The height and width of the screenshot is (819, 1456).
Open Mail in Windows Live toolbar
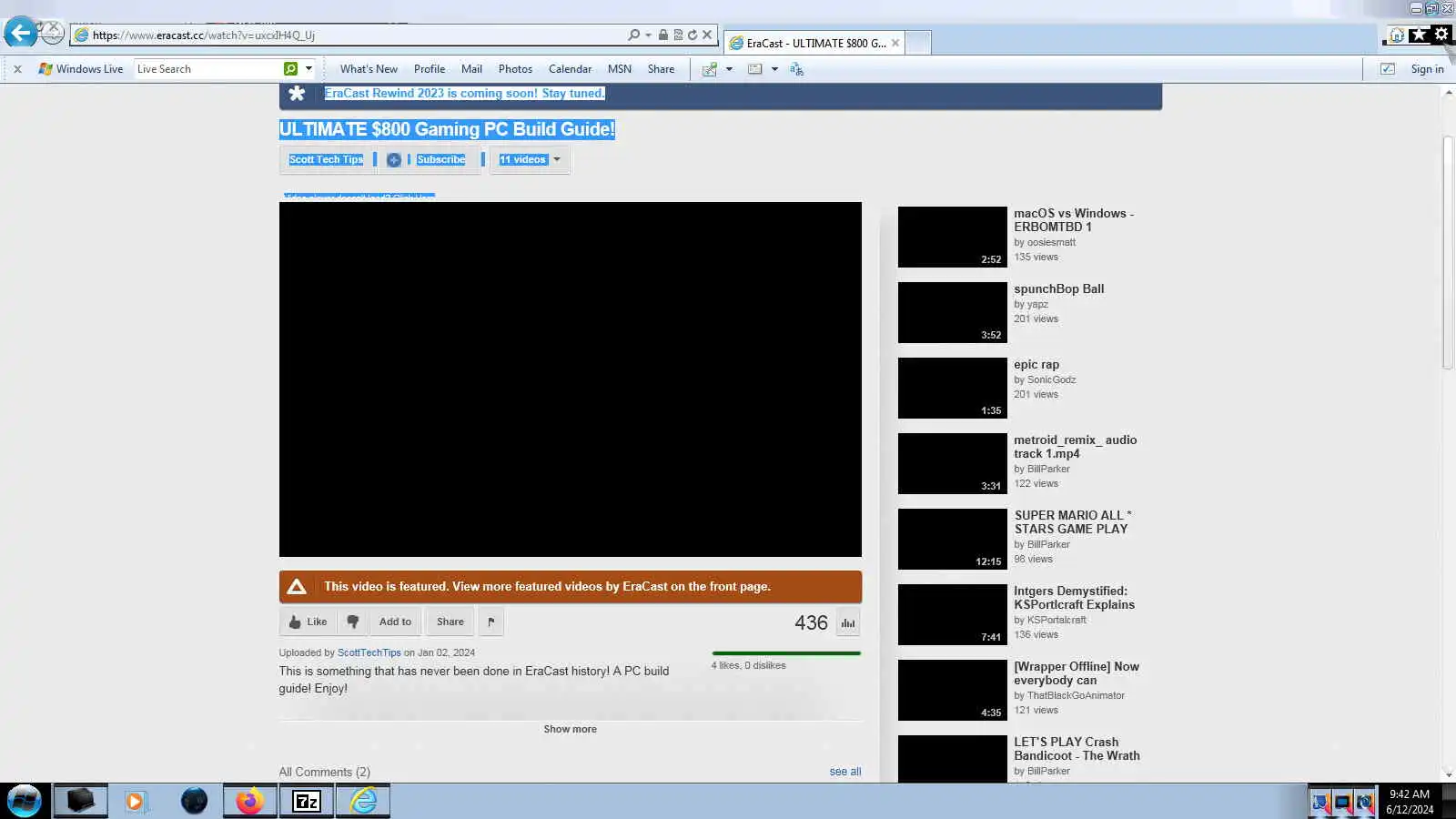click(x=471, y=69)
